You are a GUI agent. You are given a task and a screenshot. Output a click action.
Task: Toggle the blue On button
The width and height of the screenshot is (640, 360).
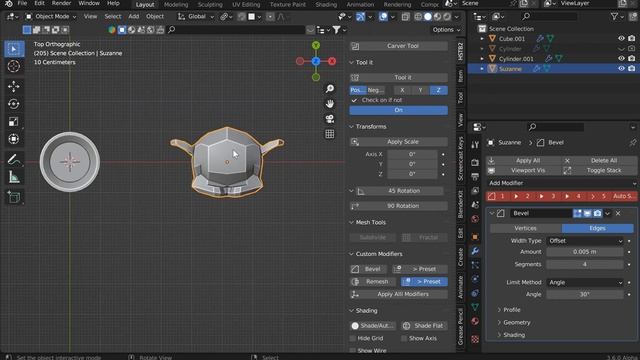(398, 110)
